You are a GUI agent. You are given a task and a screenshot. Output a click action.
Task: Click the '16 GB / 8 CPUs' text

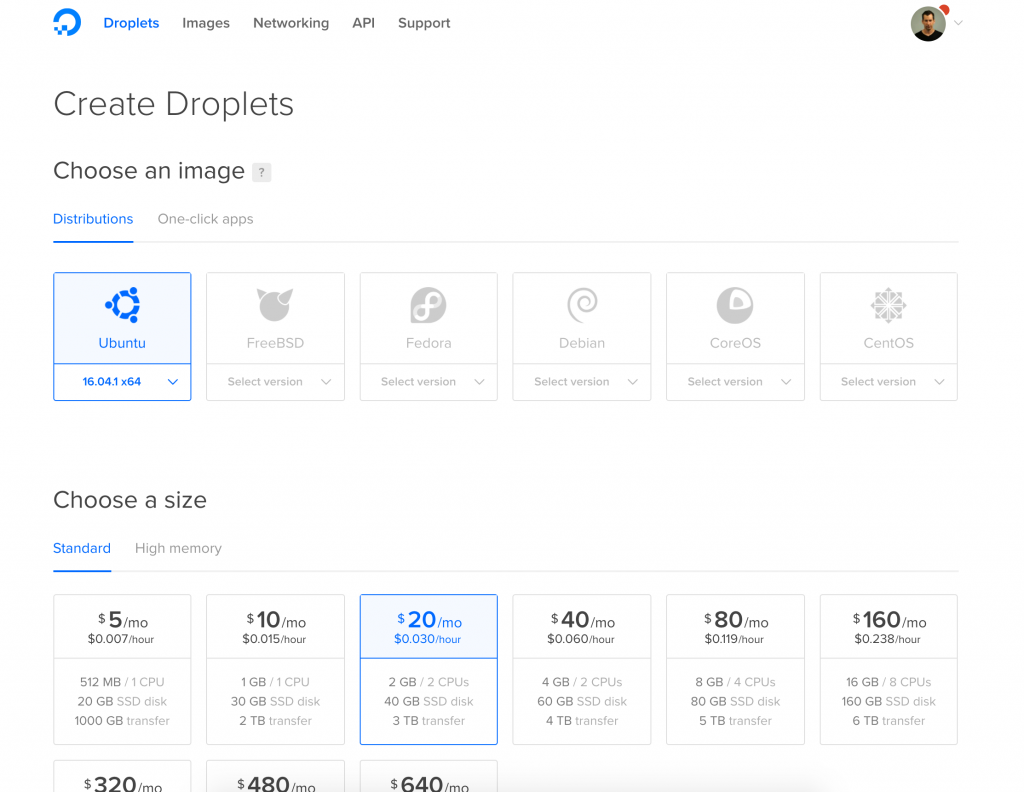click(889, 682)
